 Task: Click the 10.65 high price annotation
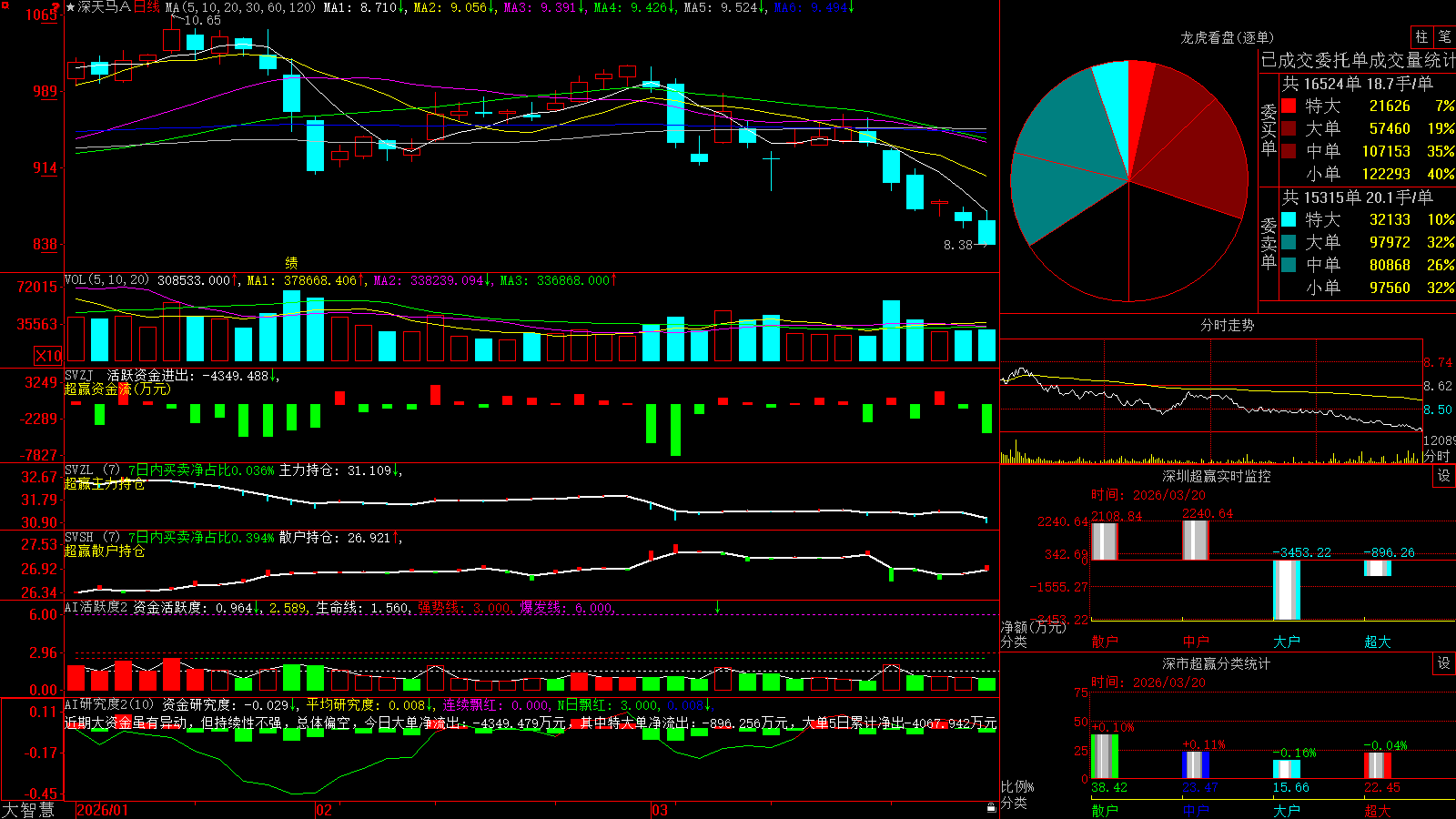point(203,20)
